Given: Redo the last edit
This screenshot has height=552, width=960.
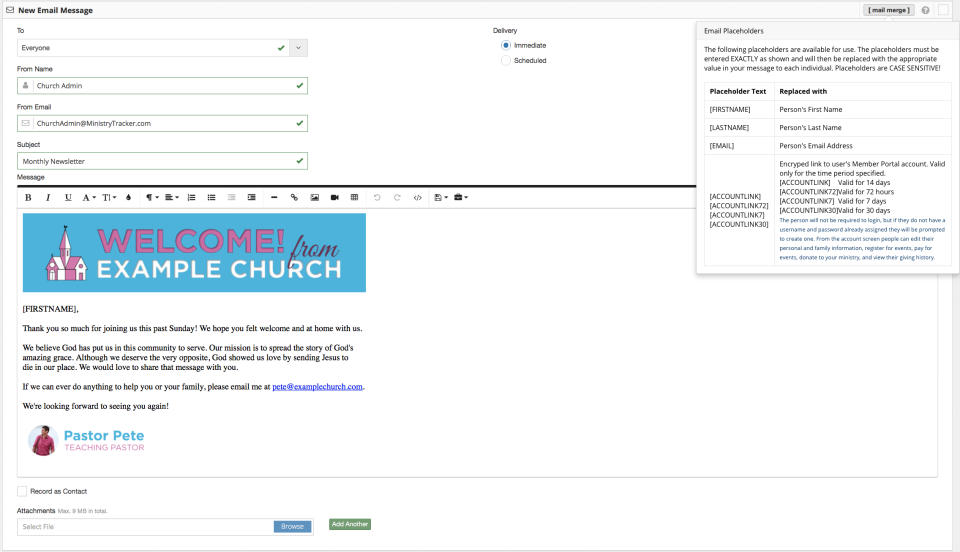Looking at the screenshot, I should 397,198.
